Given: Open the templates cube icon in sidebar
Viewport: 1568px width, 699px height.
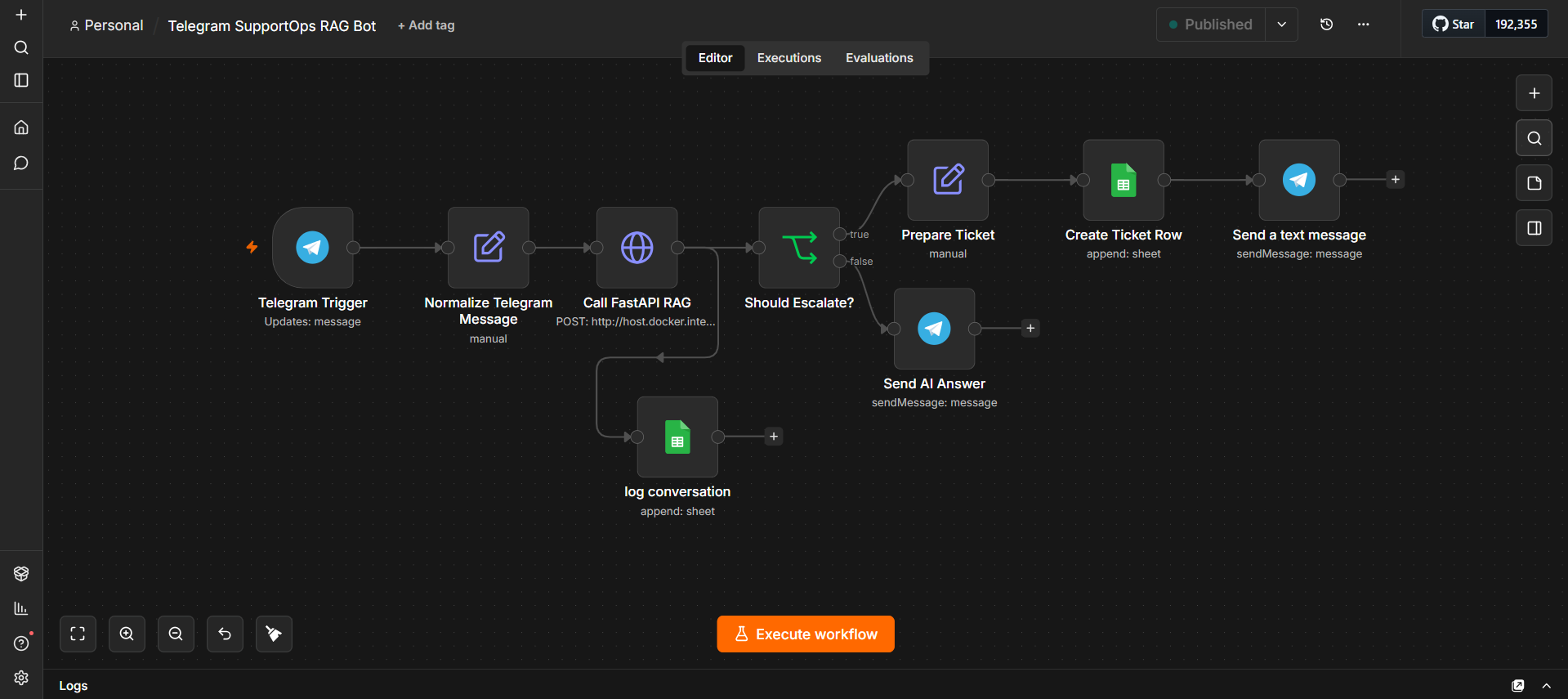Looking at the screenshot, I should [21, 574].
